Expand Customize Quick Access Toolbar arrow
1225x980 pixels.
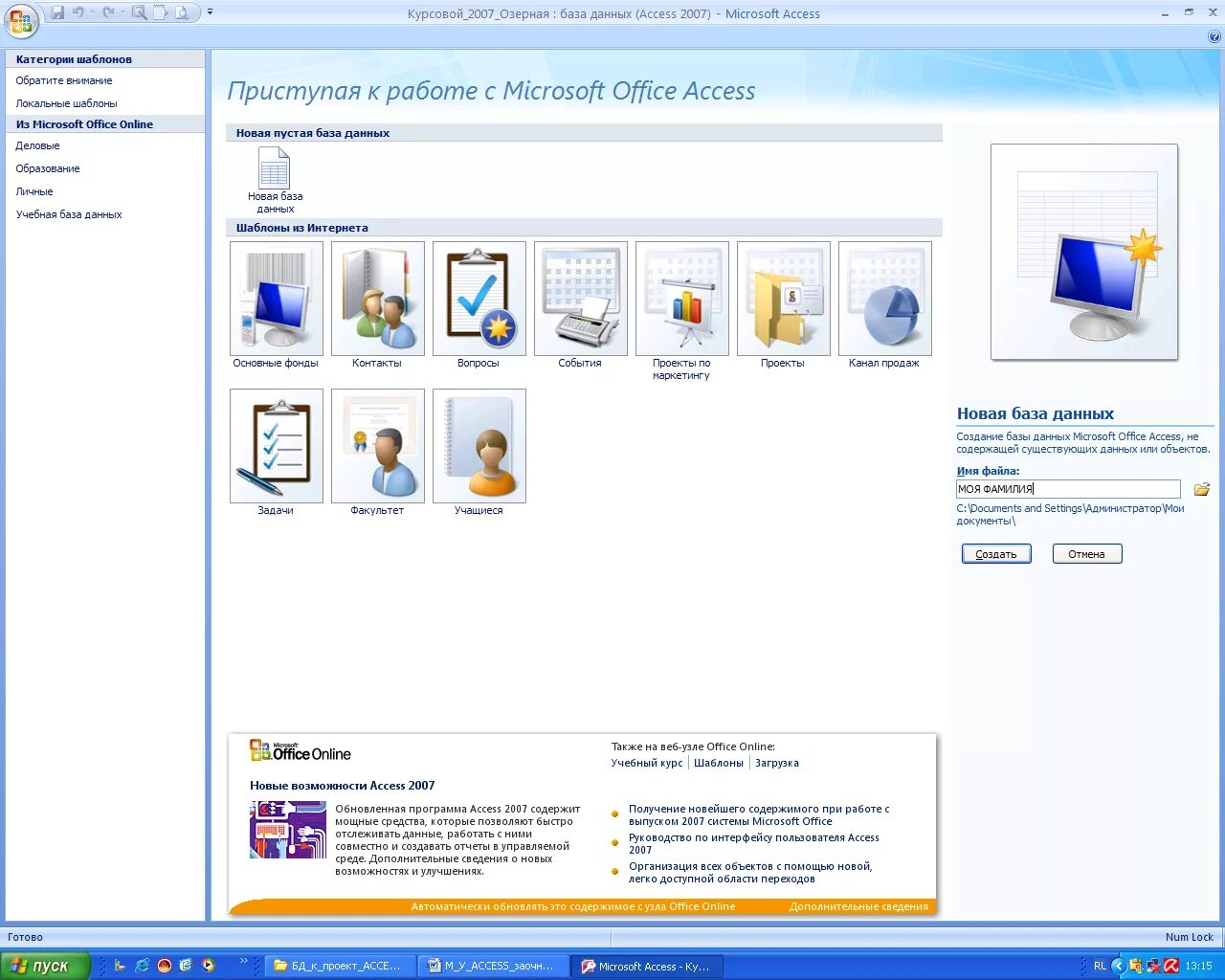(210, 13)
